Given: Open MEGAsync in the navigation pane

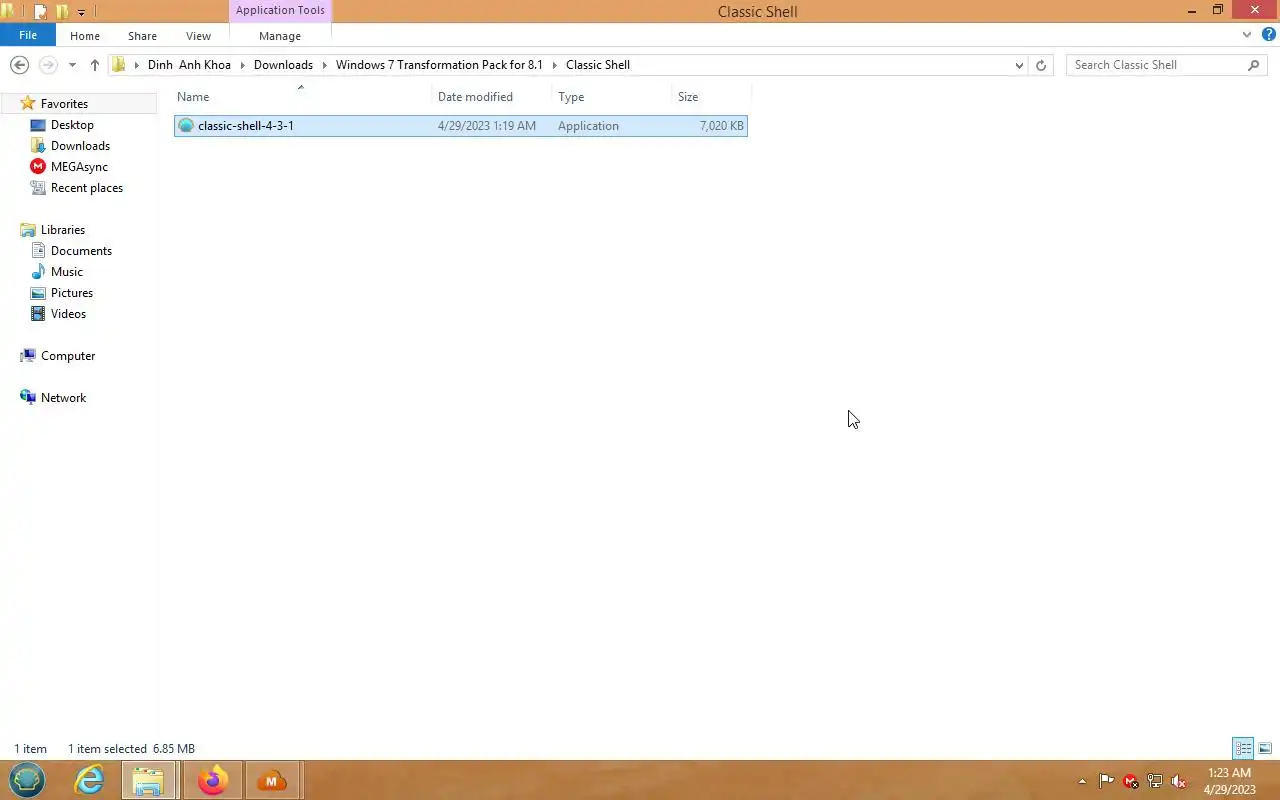Looking at the screenshot, I should click(79, 167).
